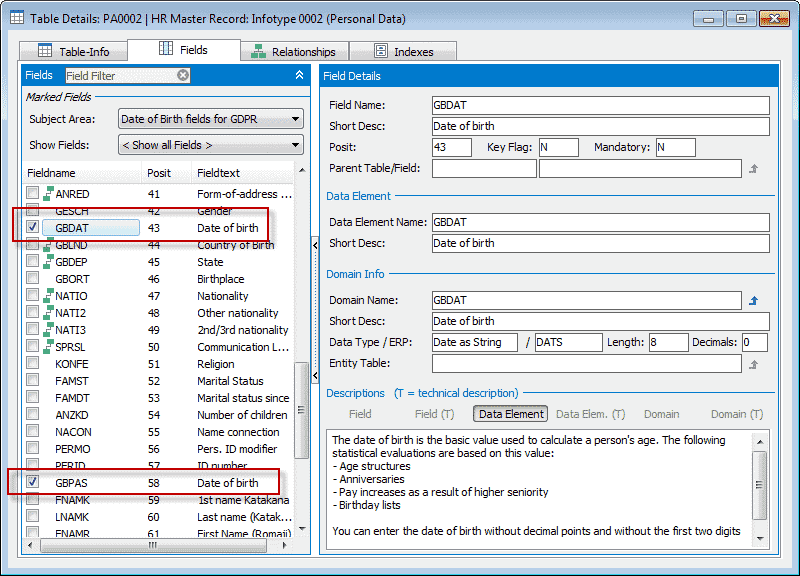The image size is (800, 576).
Task: Click the Parent Table/Field jump arrow icon
Action: click(x=754, y=168)
